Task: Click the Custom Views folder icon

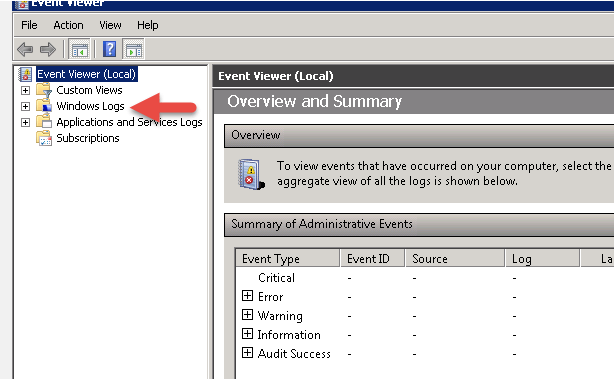Action: tap(44, 90)
